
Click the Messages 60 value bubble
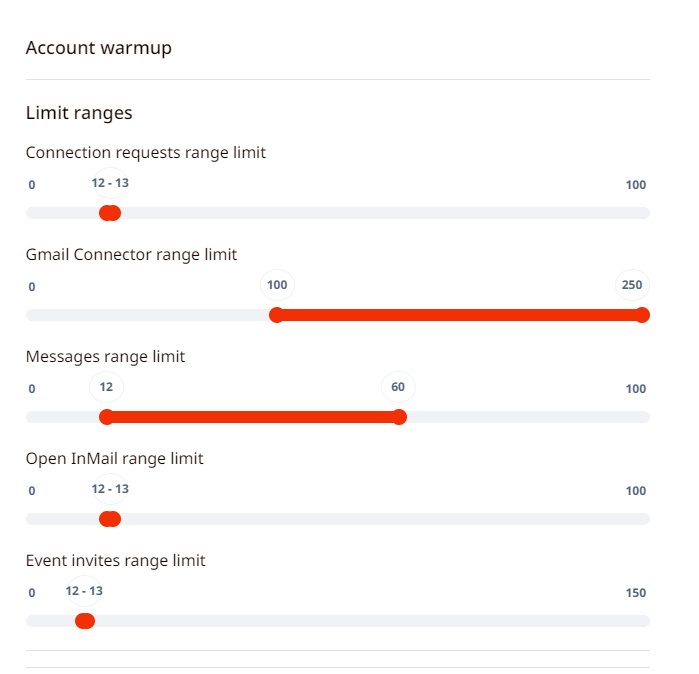point(398,387)
